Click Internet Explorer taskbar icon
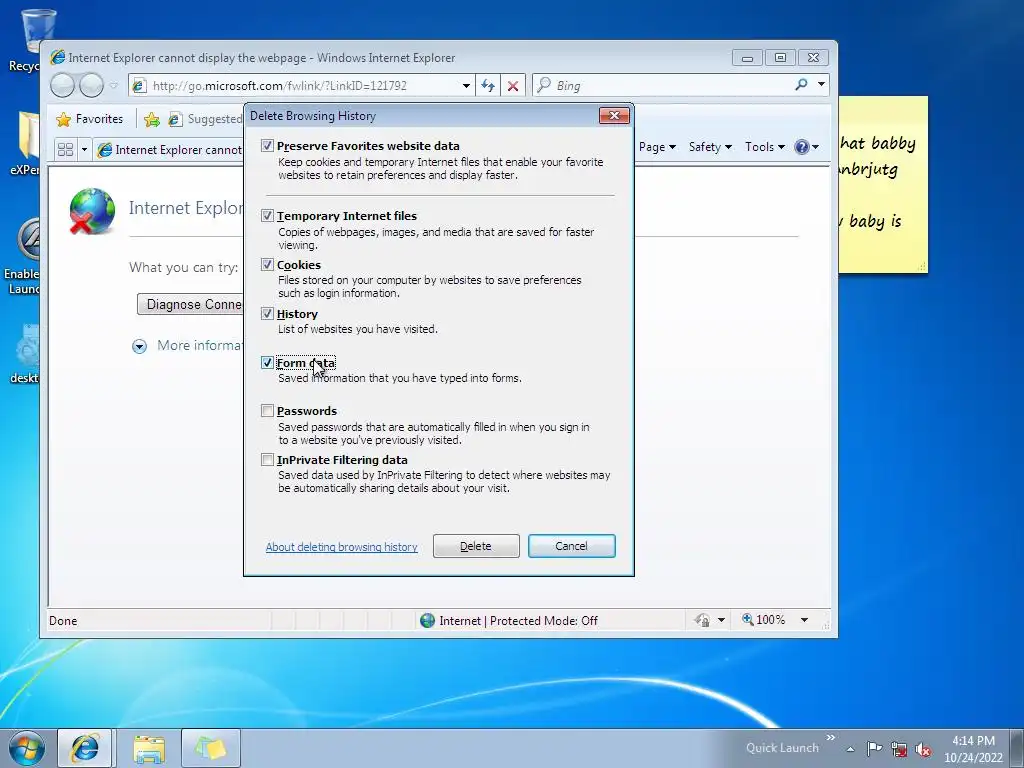 tap(86, 748)
